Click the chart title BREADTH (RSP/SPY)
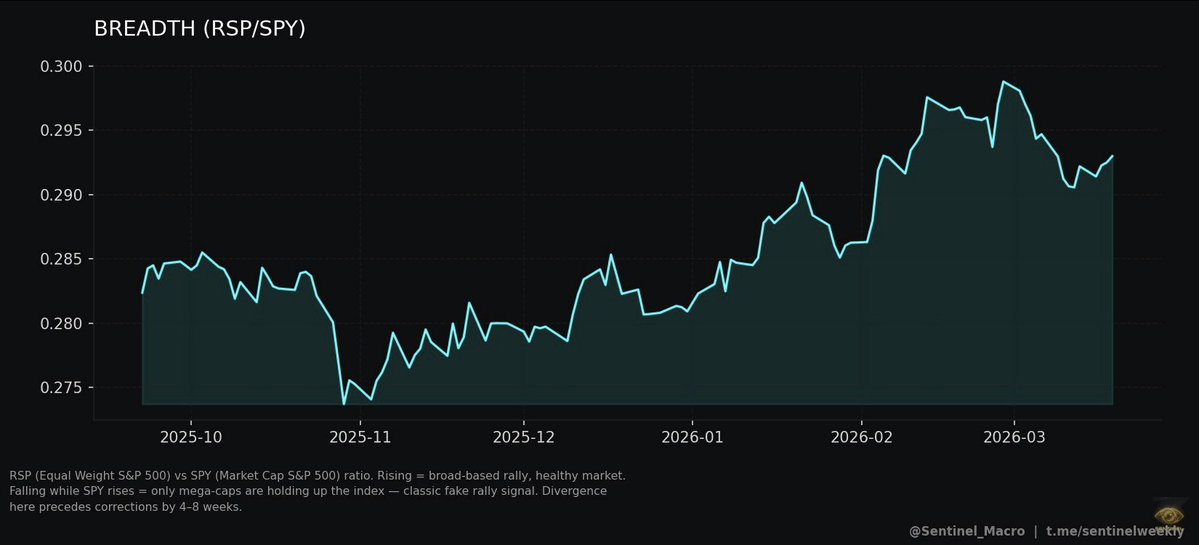The width and height of the screenshot is (1199, 545). 200,29
